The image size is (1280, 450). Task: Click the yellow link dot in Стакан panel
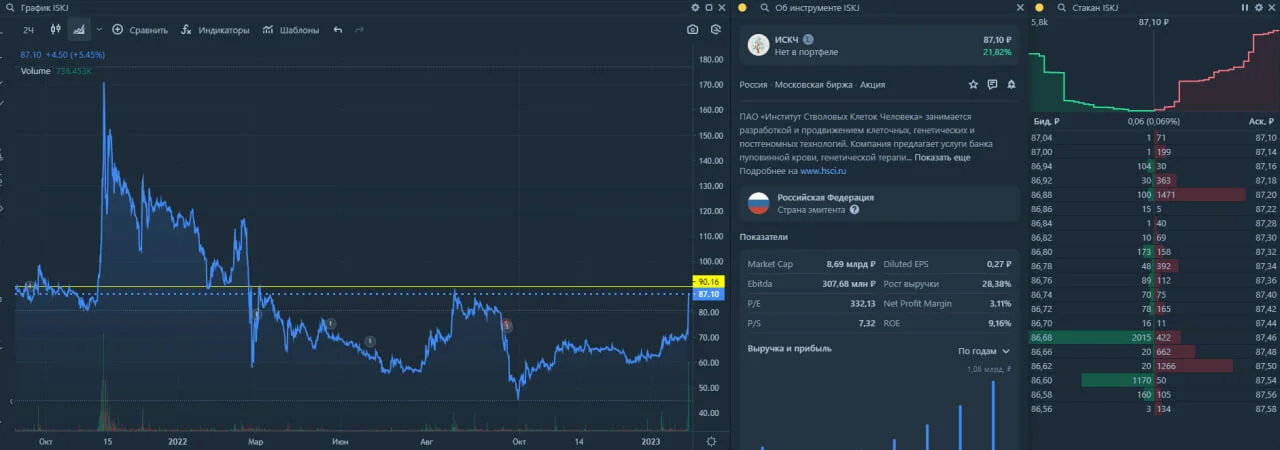point(1041,7)
